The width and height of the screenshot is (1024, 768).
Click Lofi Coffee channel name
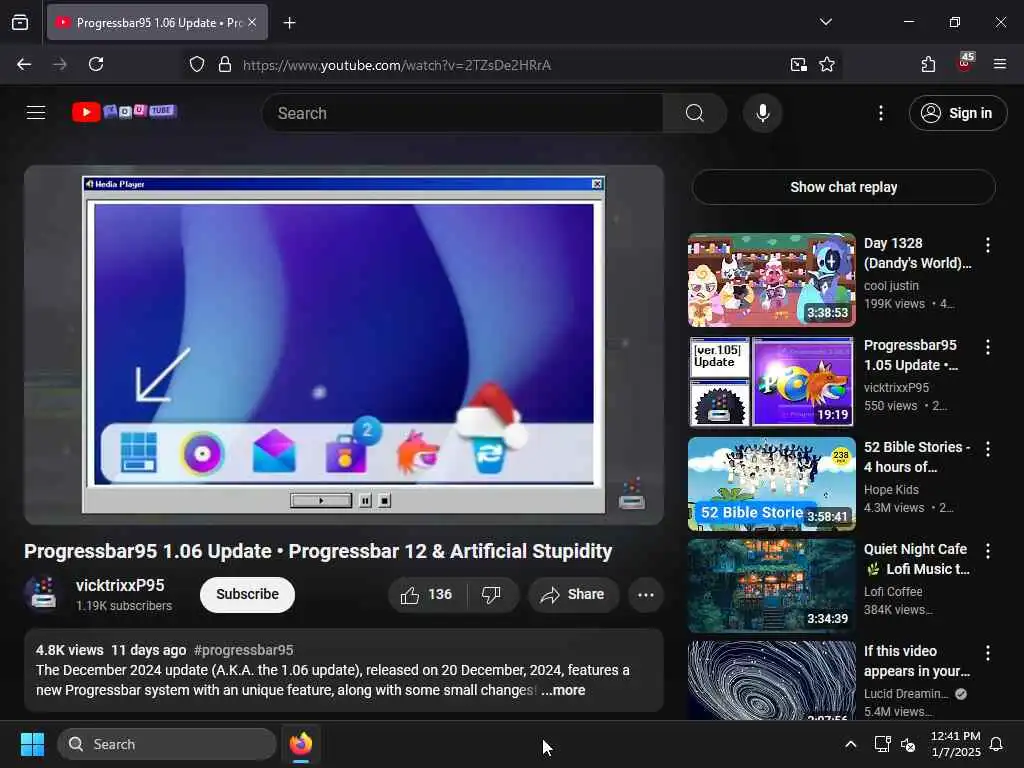pyautogui.click(x=893, y=592)
